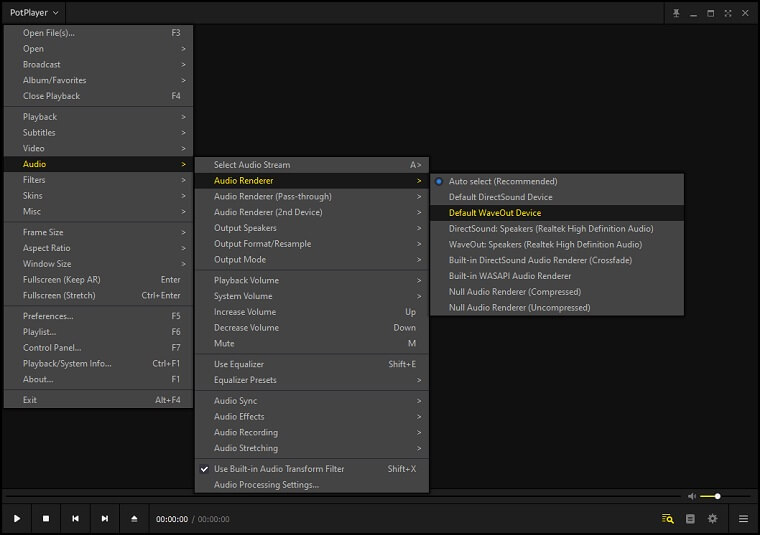Click the Play button
This screenshot has width=760, height=535.
point(17,519)
